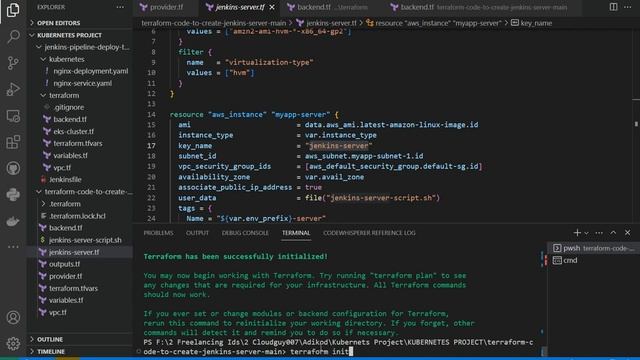Open the Accounts menu
The height and width of the screenshot is (360, 640).
[x=13, y=317]
